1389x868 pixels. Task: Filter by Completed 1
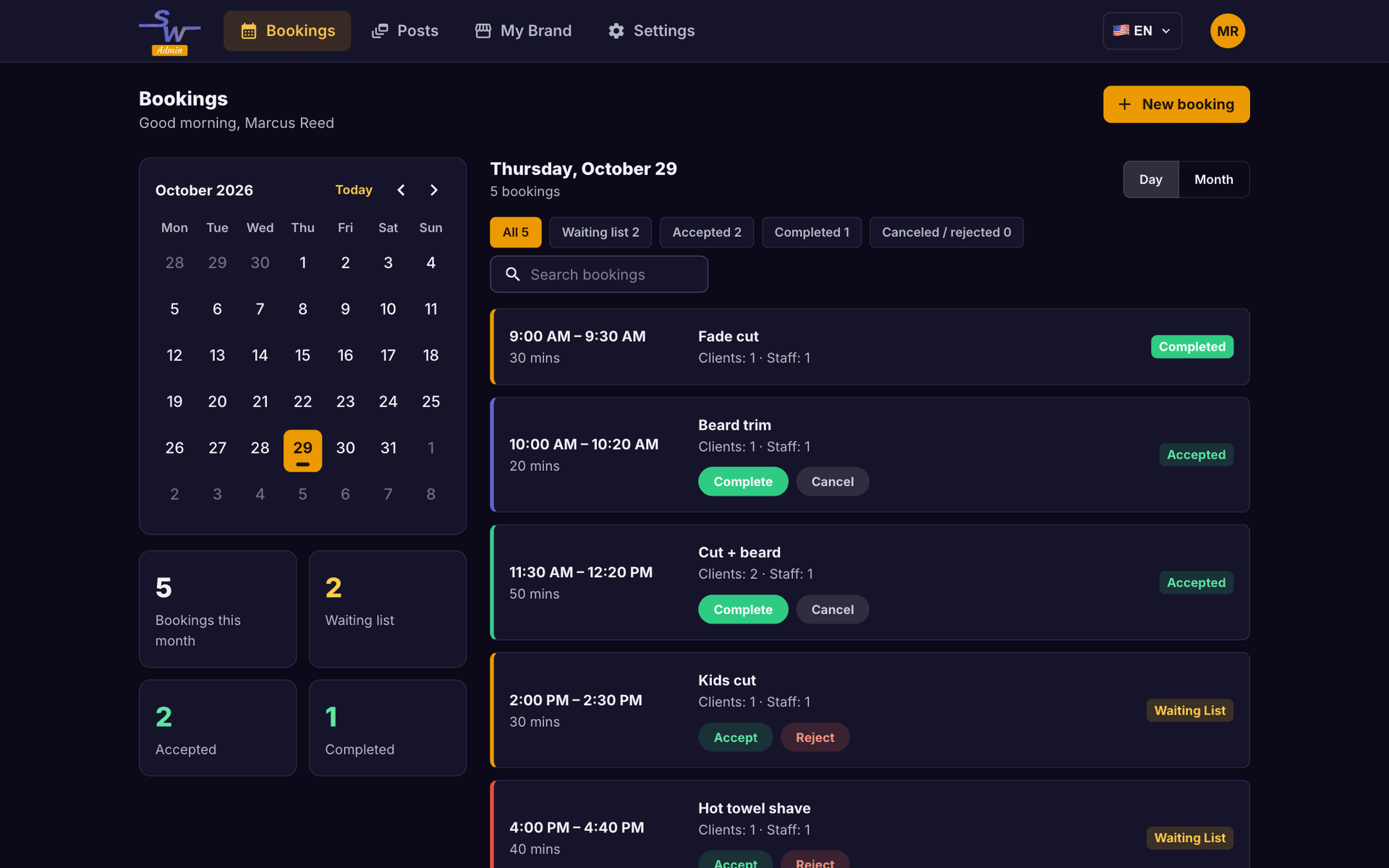[812, 232]
